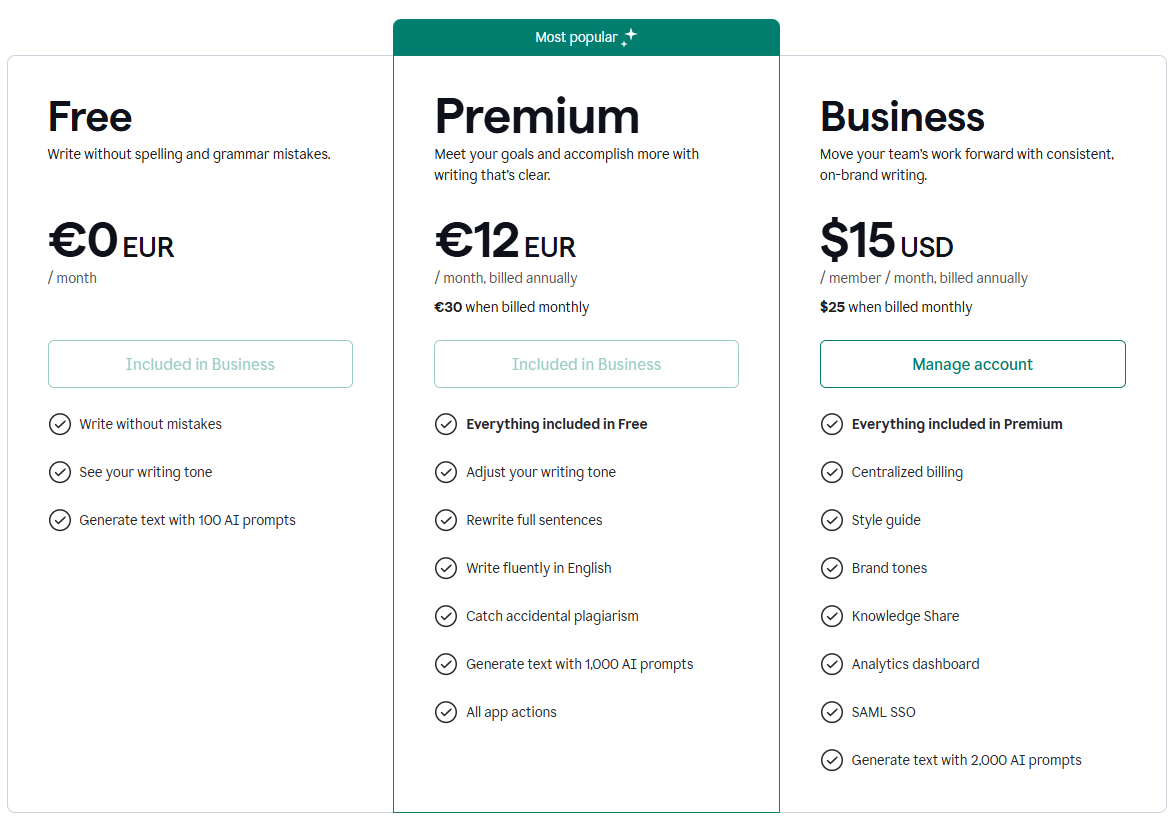Image resolution: width=1175 pixels, height=831 pixels.
Task: Click the Knowledge Share feature text
Action: coord(905,616)
